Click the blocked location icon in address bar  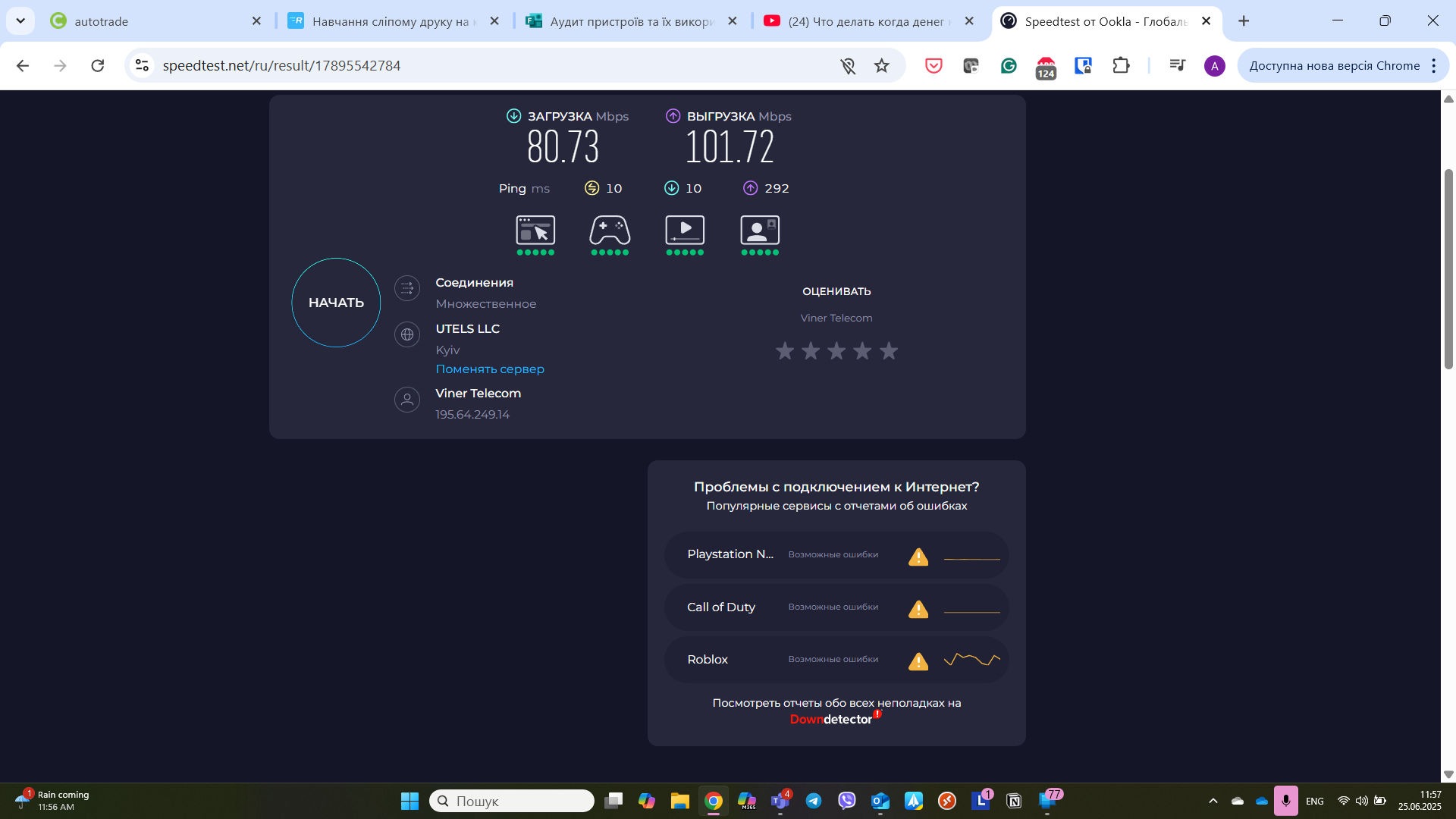(848, 66)
